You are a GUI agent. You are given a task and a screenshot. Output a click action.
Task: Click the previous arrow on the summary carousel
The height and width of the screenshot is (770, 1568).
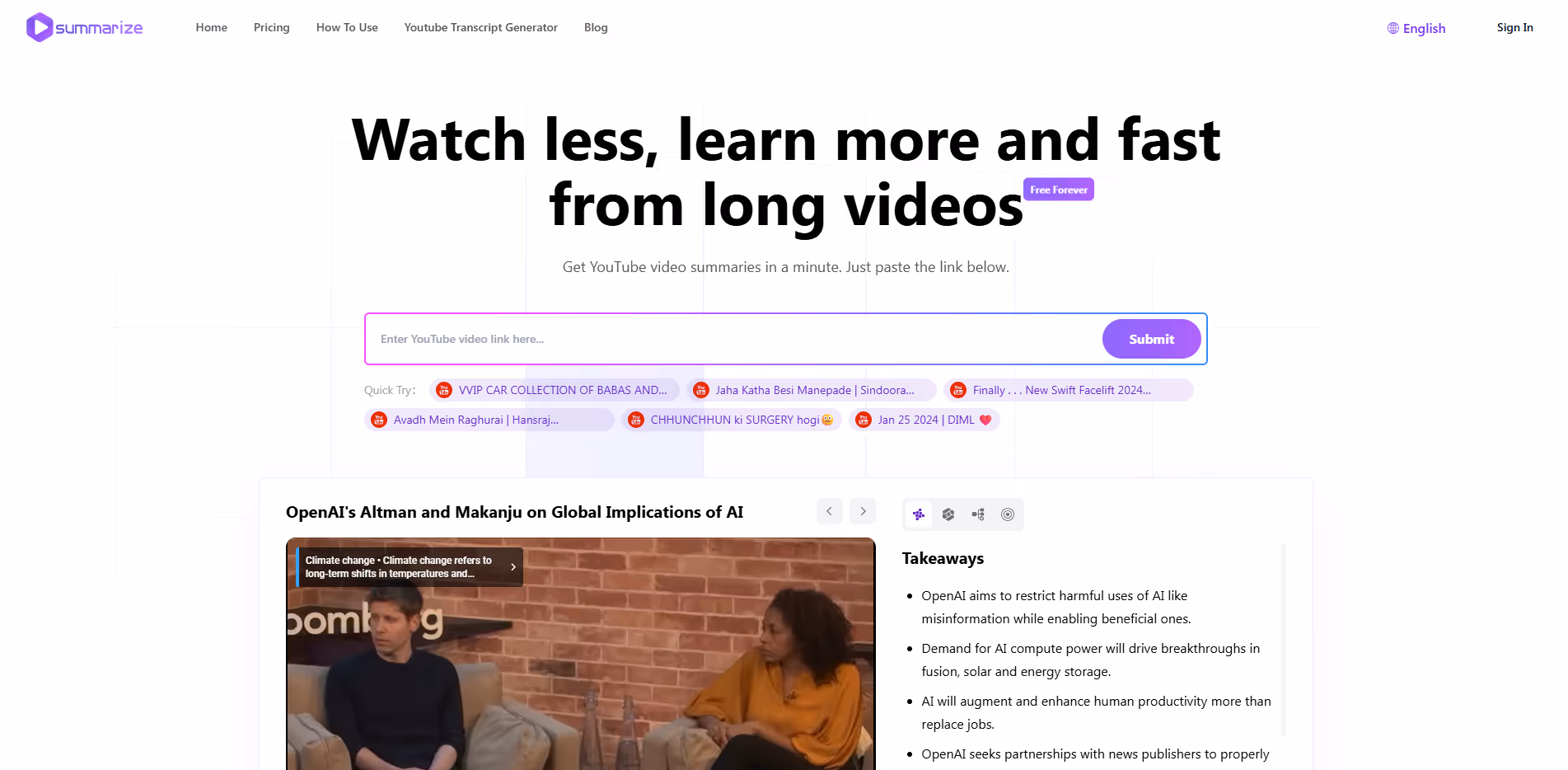coord(829,511)
